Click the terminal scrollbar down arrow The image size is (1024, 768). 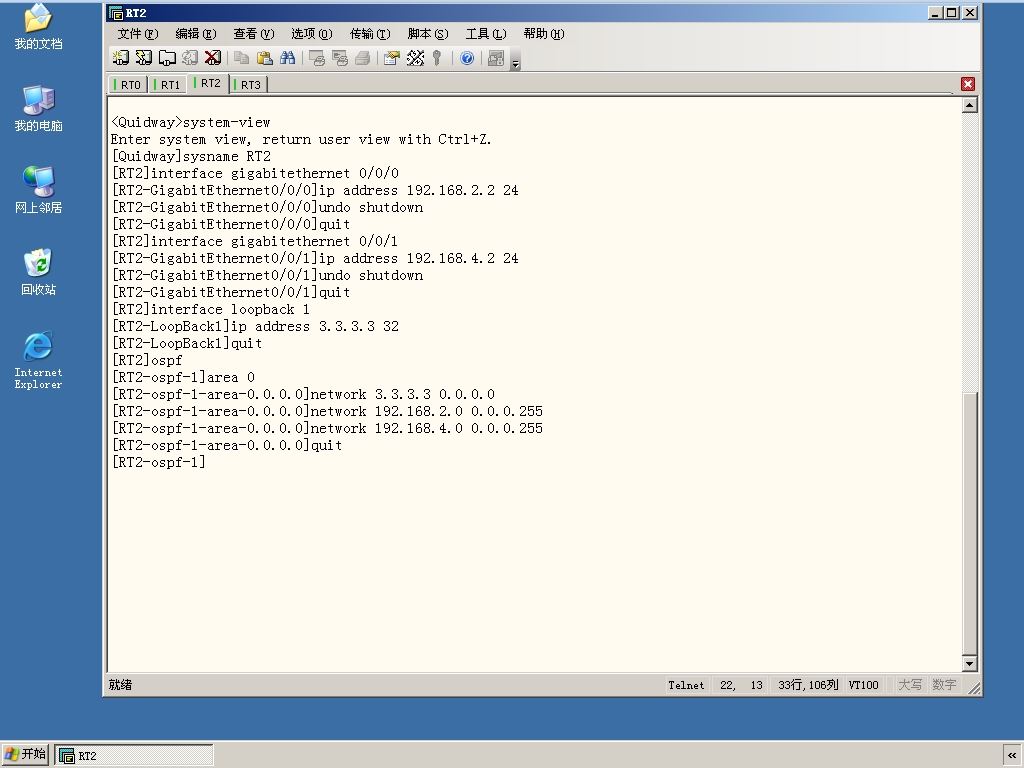[x=970, y=664]
